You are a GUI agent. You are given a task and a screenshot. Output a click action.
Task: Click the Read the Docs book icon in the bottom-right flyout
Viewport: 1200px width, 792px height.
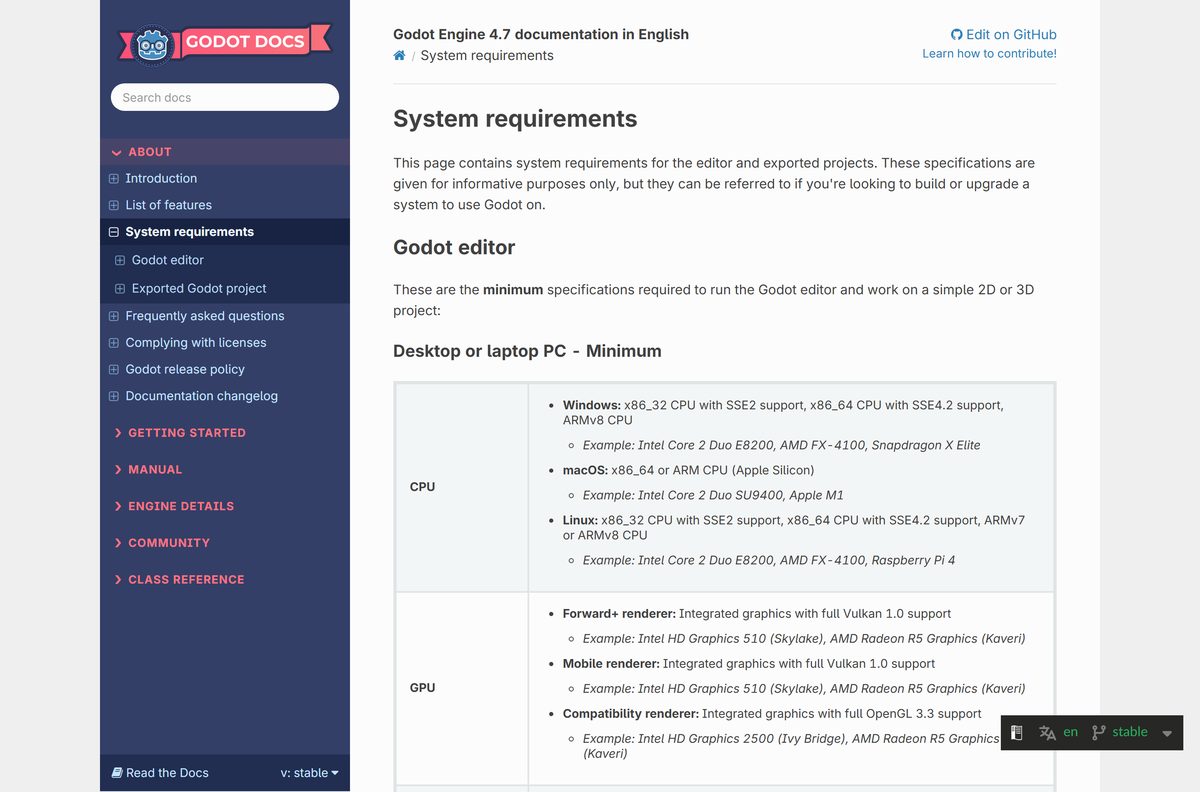coord(1016,733)
